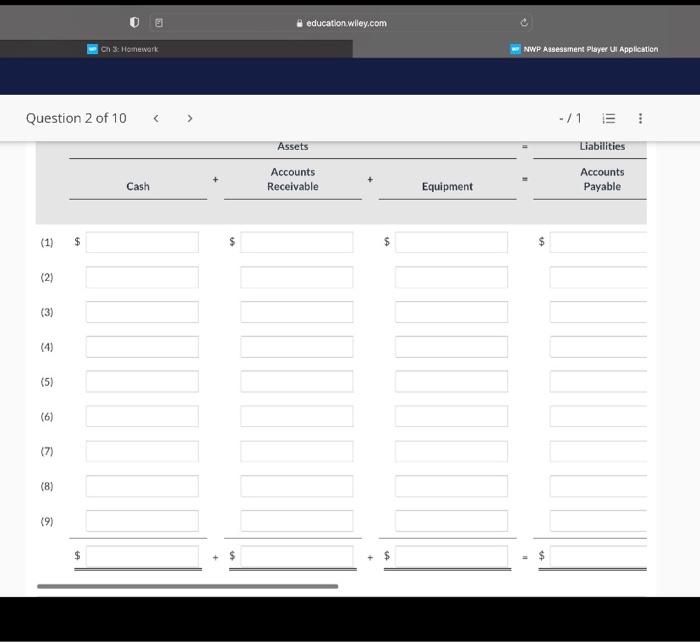700x642 pixels.
Task: Click the Cash field for row (5)
Action: 142,382
